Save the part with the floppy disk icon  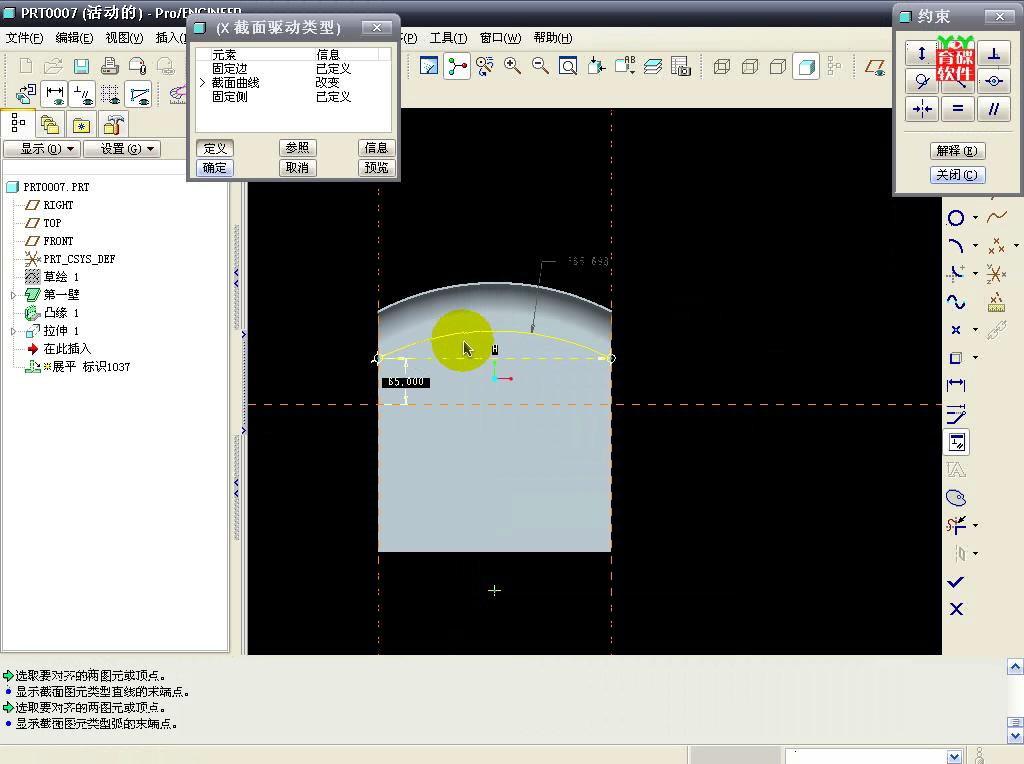coord(82,66)
